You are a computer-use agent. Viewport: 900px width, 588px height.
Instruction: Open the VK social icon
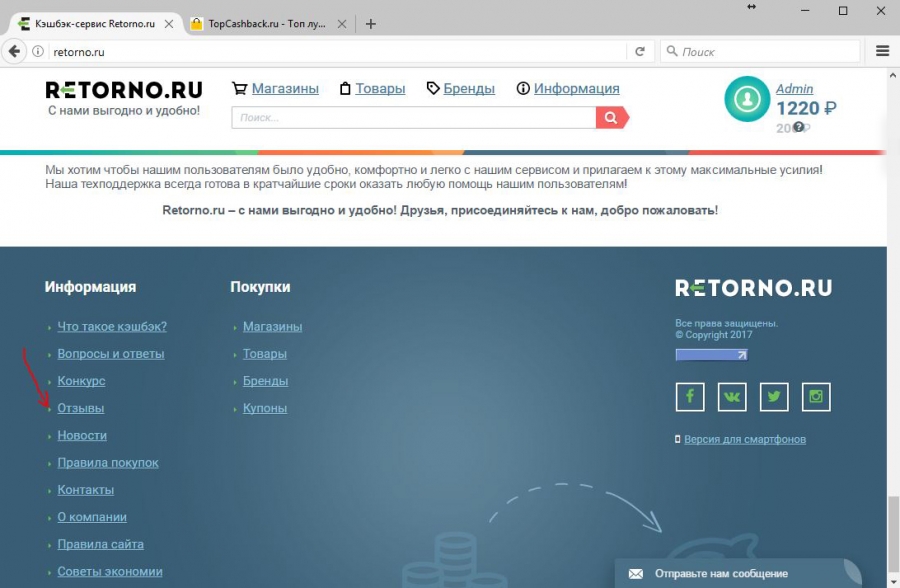coord(732,397)
